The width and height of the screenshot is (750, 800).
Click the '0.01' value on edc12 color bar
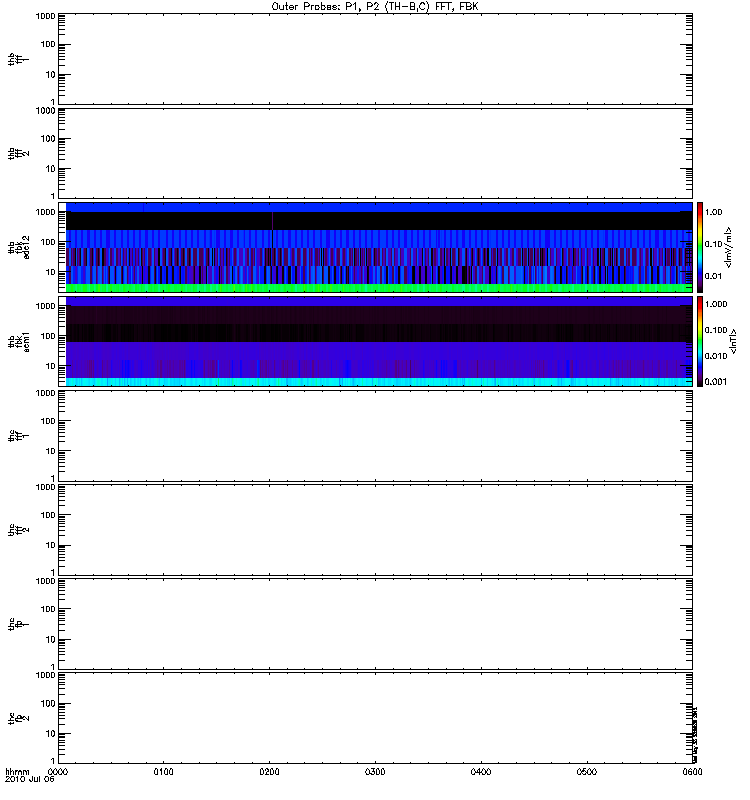pos(713,276)
